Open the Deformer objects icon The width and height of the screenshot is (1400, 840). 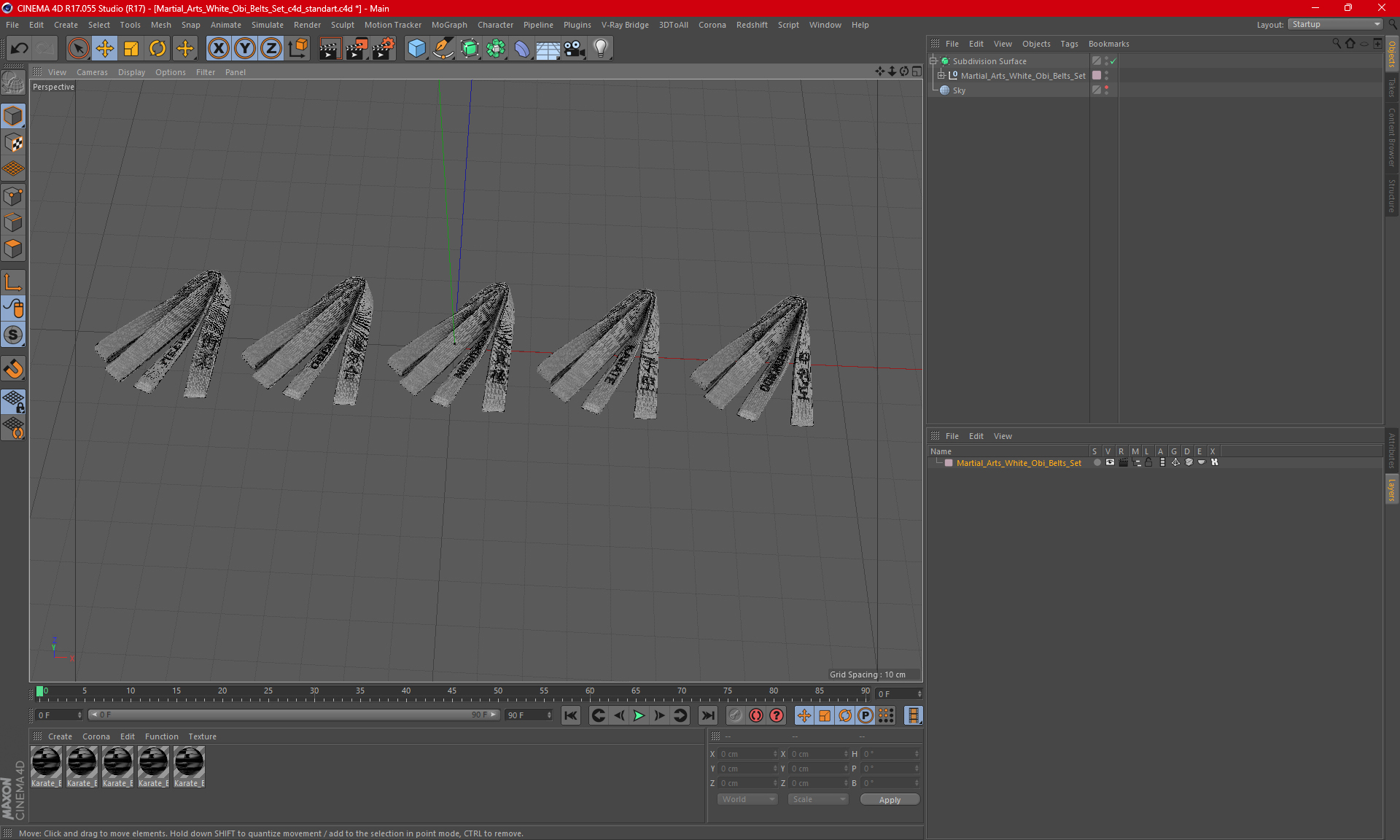point(522,48)
